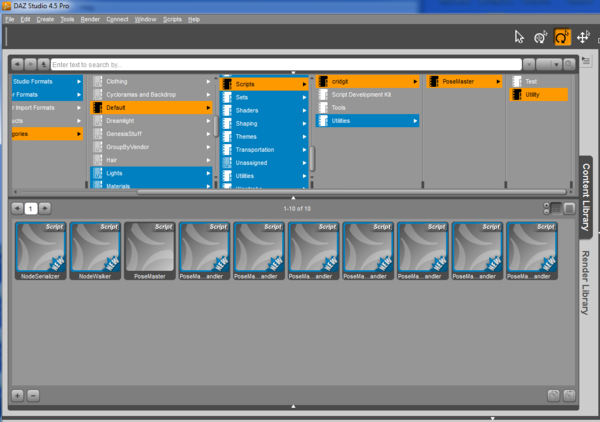Open the search history dropdown arrow

coord(529,64)
